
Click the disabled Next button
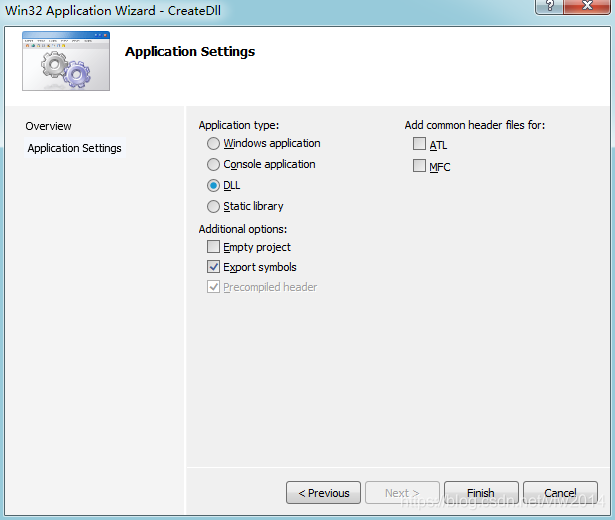coord(402,493)
